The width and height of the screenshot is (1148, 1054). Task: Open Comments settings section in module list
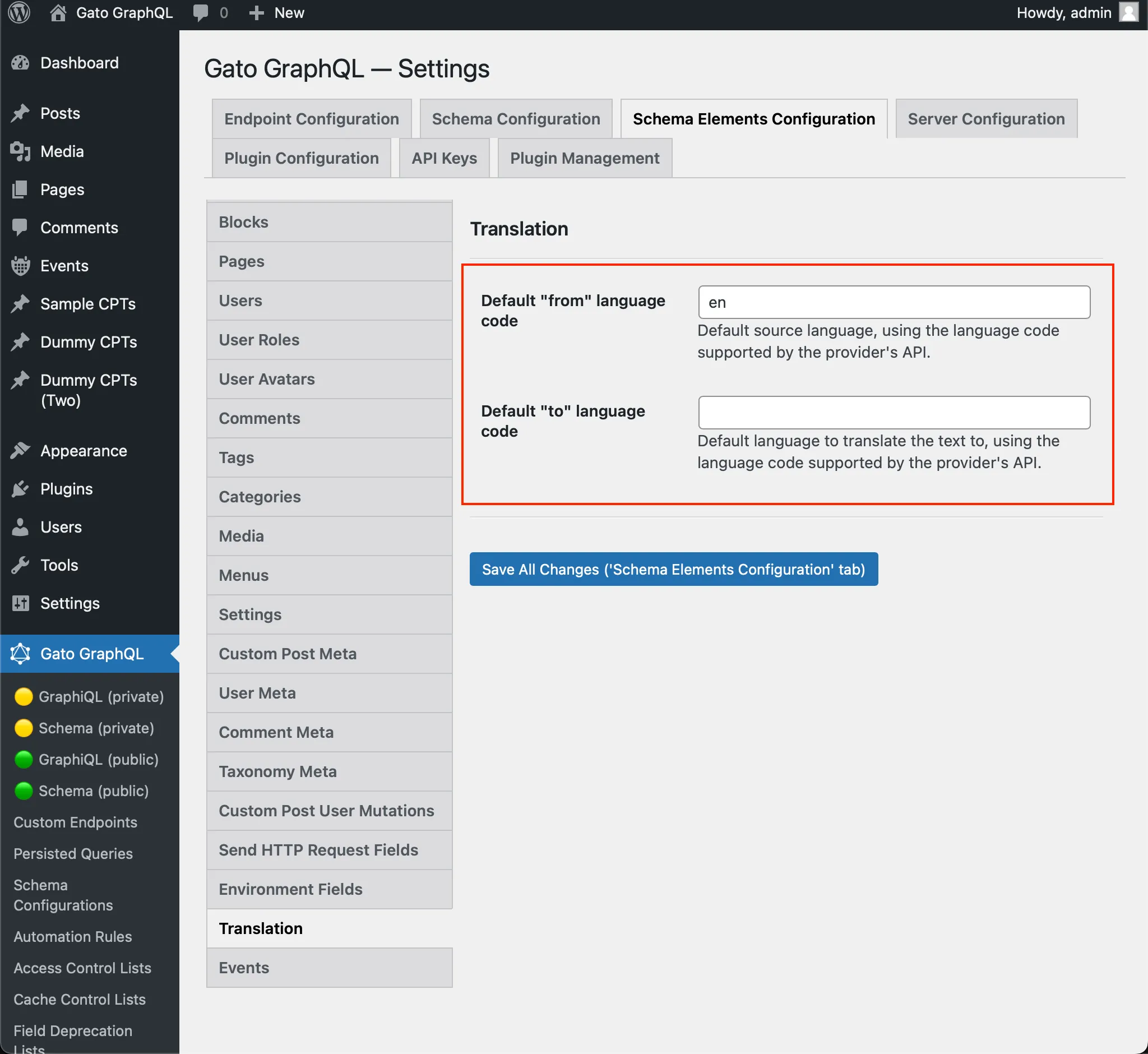click(330, 418)
